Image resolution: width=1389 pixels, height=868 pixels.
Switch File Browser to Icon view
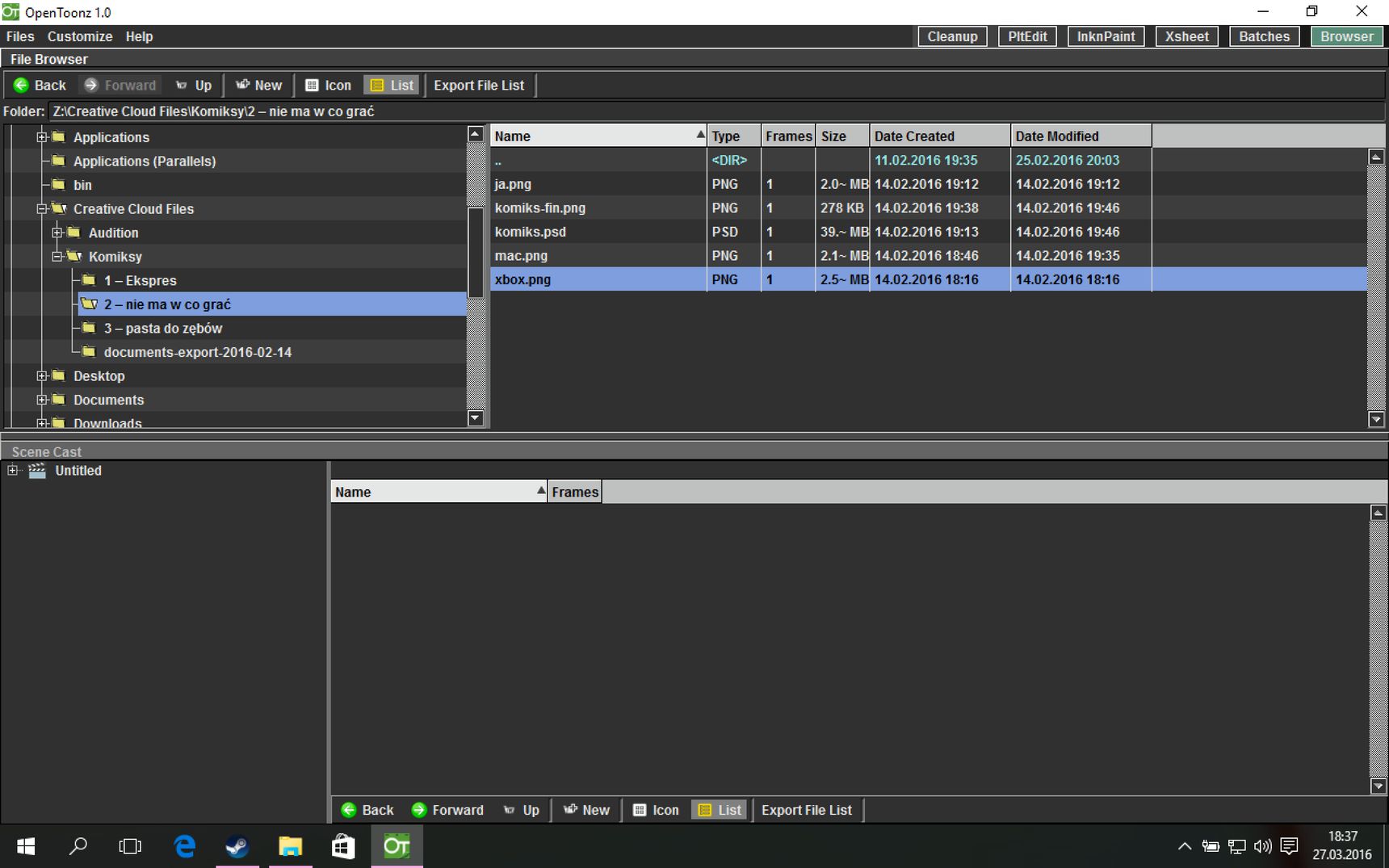(328, 85)
